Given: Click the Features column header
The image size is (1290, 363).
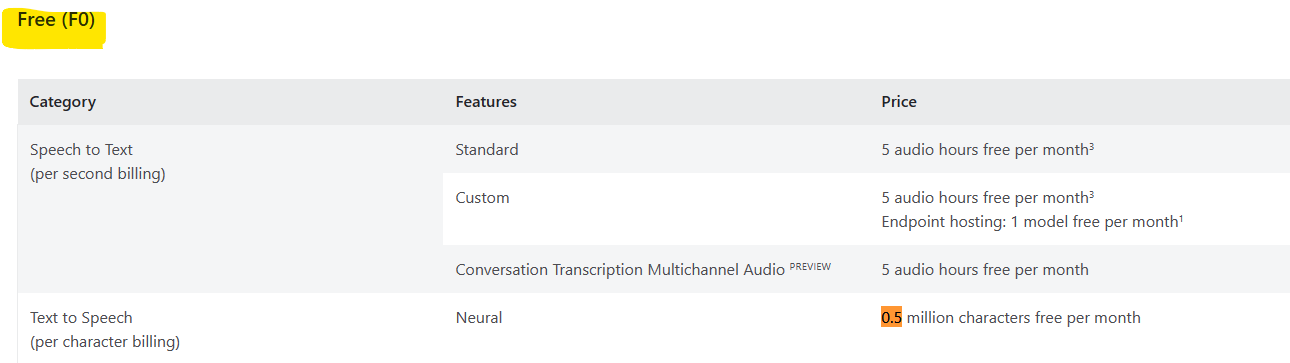Looking at the screenshot, I should [486, 102].
